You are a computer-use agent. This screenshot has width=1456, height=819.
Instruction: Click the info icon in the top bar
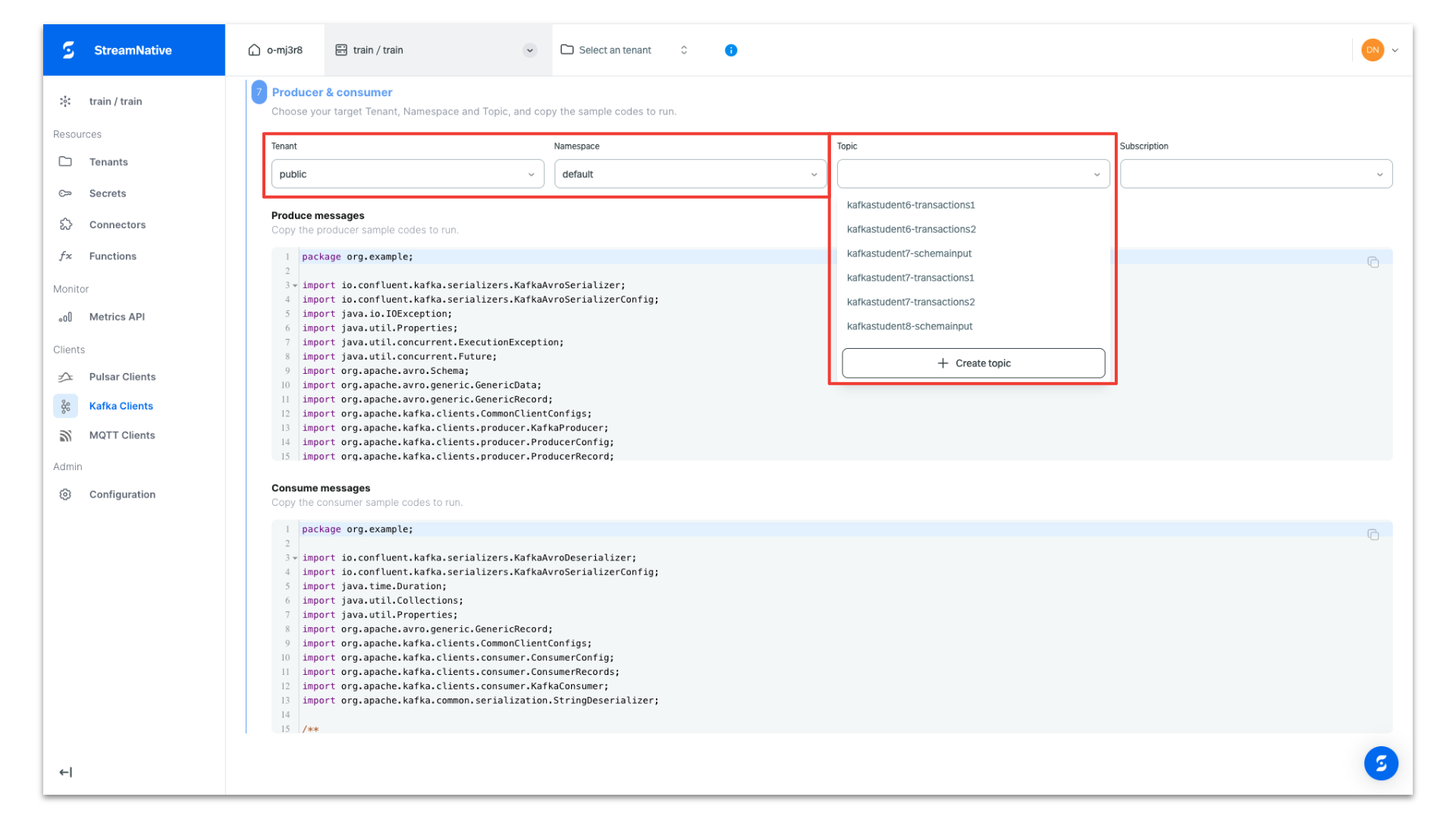pyautogui.click(x=730, y=50)
